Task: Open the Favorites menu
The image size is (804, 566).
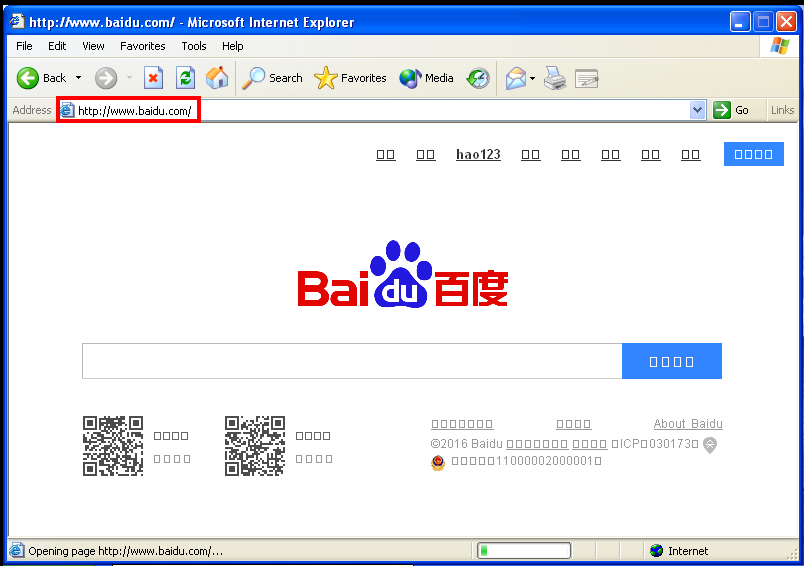Action: click(x=143, y=46)
